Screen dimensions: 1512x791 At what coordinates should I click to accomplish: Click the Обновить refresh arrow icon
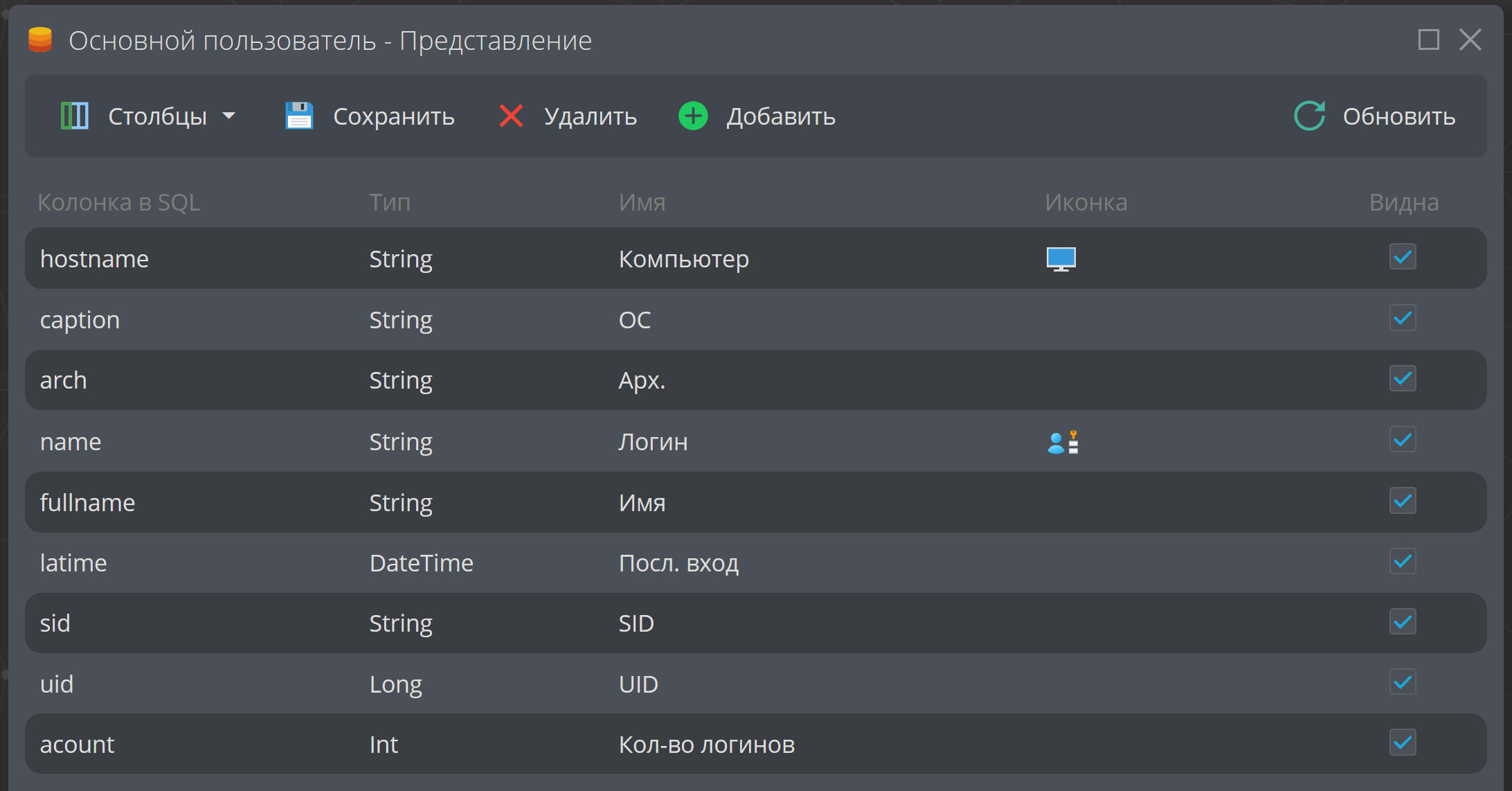tap(1310, 116)
